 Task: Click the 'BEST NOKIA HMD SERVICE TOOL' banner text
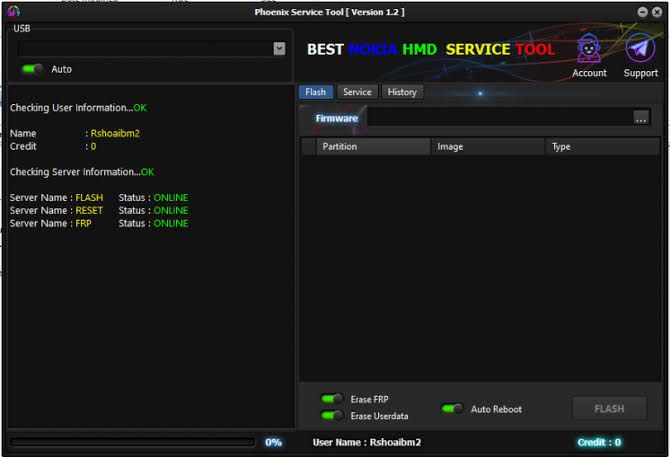[431, 49]
